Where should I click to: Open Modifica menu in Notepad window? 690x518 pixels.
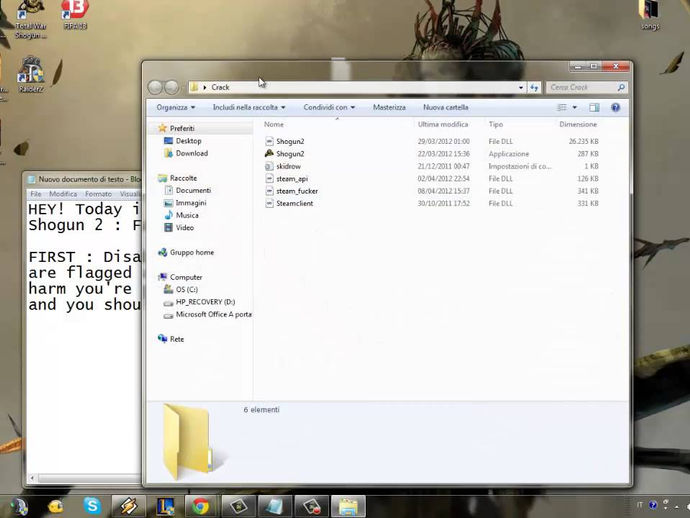63,194
